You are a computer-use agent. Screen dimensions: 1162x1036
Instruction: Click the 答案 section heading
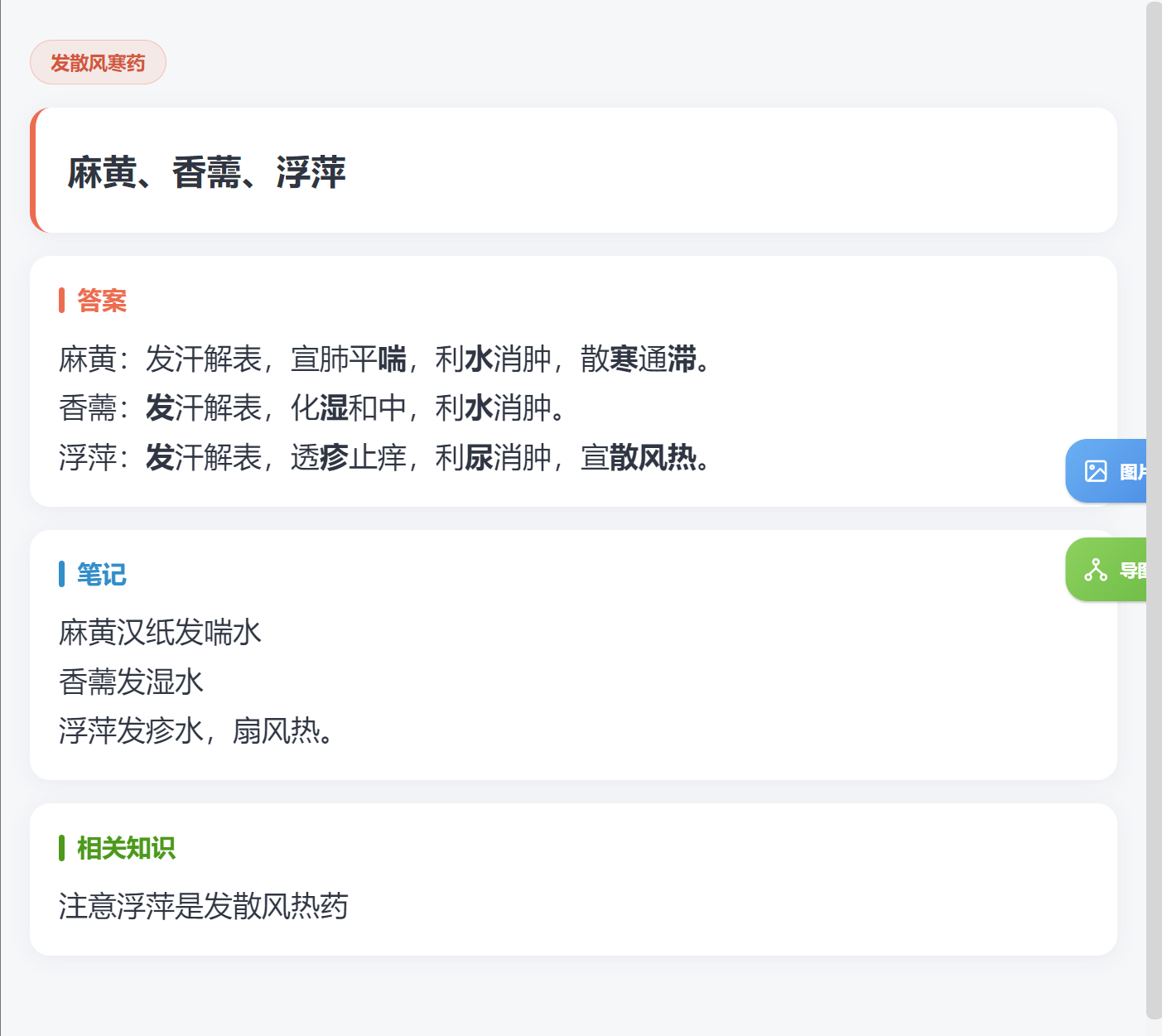(102, 301)
